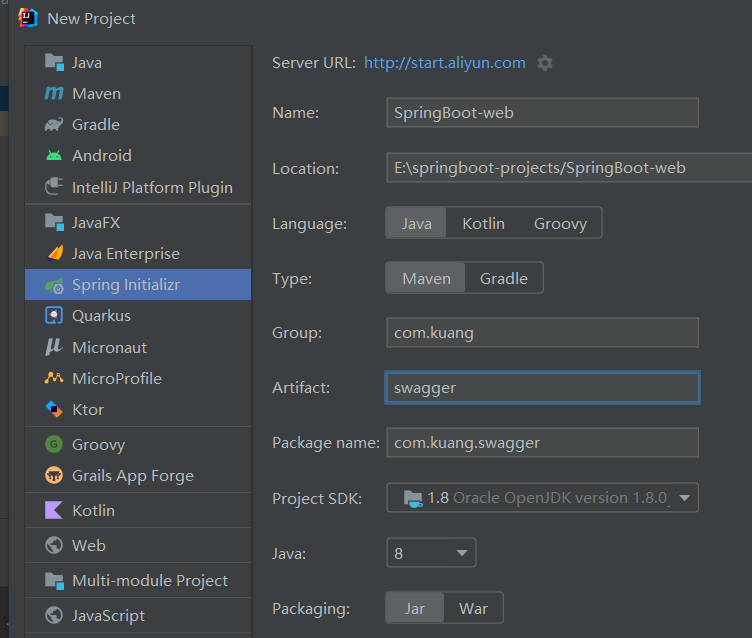Click the Java Enterprise flame icon
This screenshot has width=752, height=638.
pyautogui.click(x=55, y=253)
